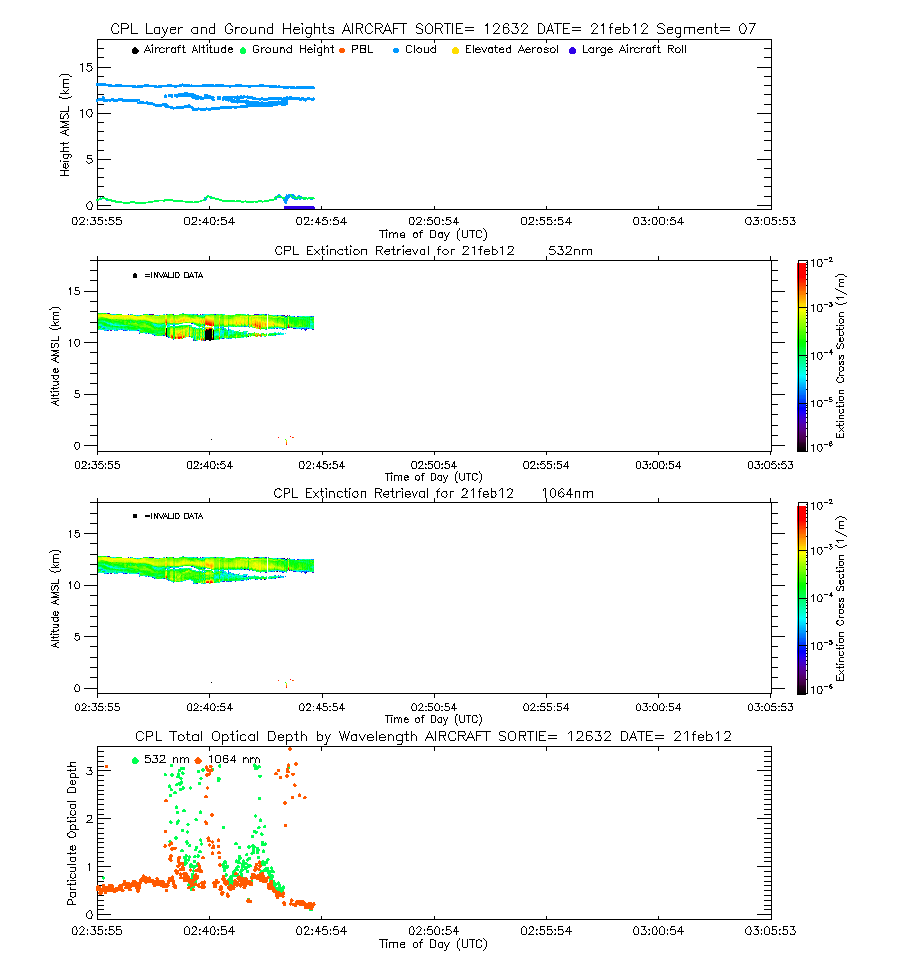Screen dimensions: 900x970
Task: Click the yellow Elevated Aerosol legend dot
Action: pyautogui.click(x=455, y=51)
